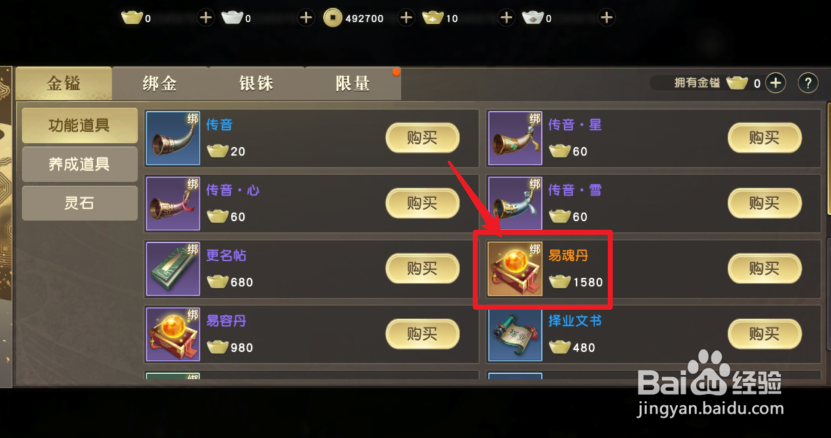The height and width of the screenshot is (438, 831).
Task: Select the 择业文书 scroll icon
Action: click(x=515, y=334)
